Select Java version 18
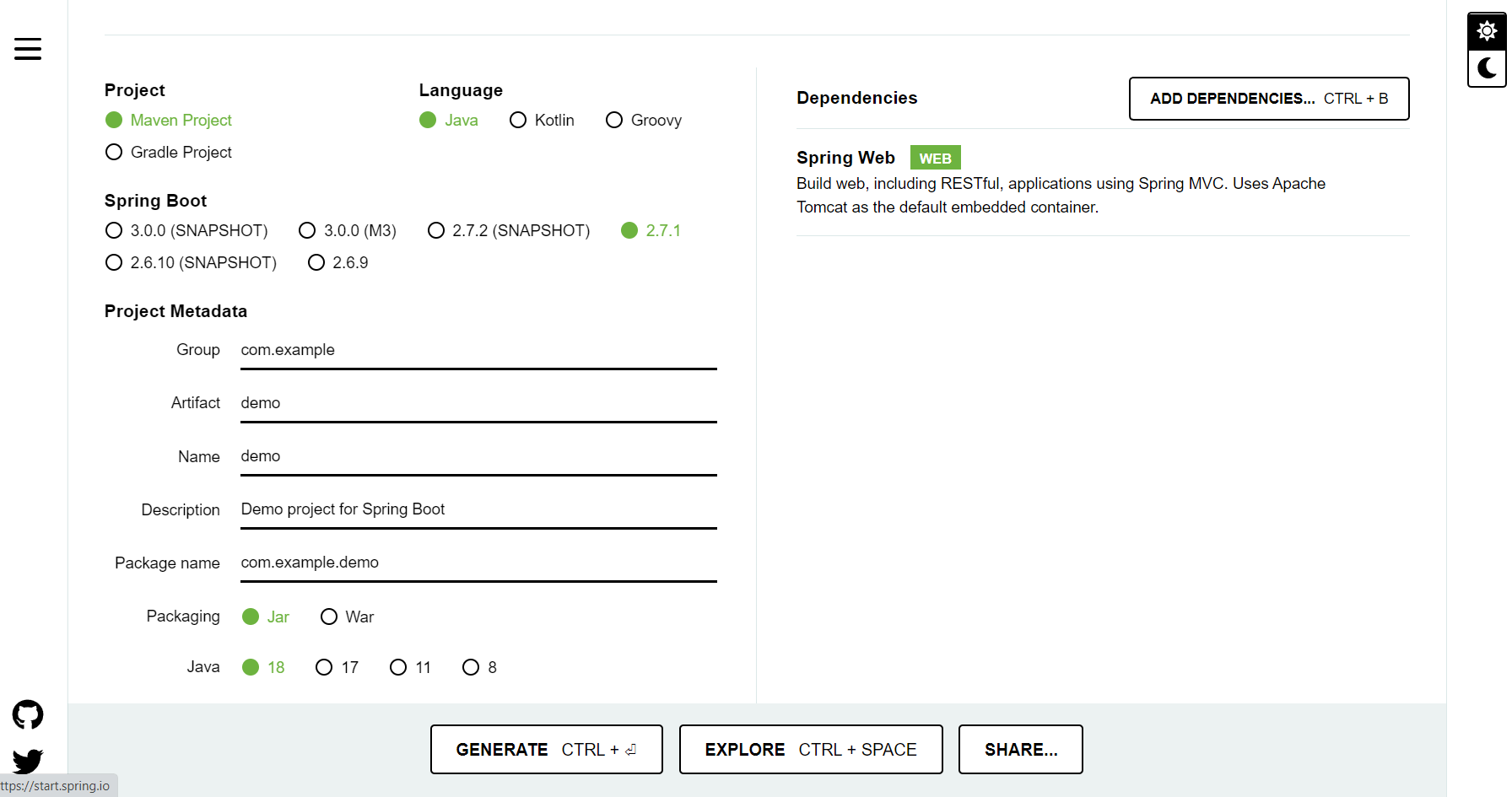The width and height of the screenshot is (1512, 797). [x=263, y=667]
